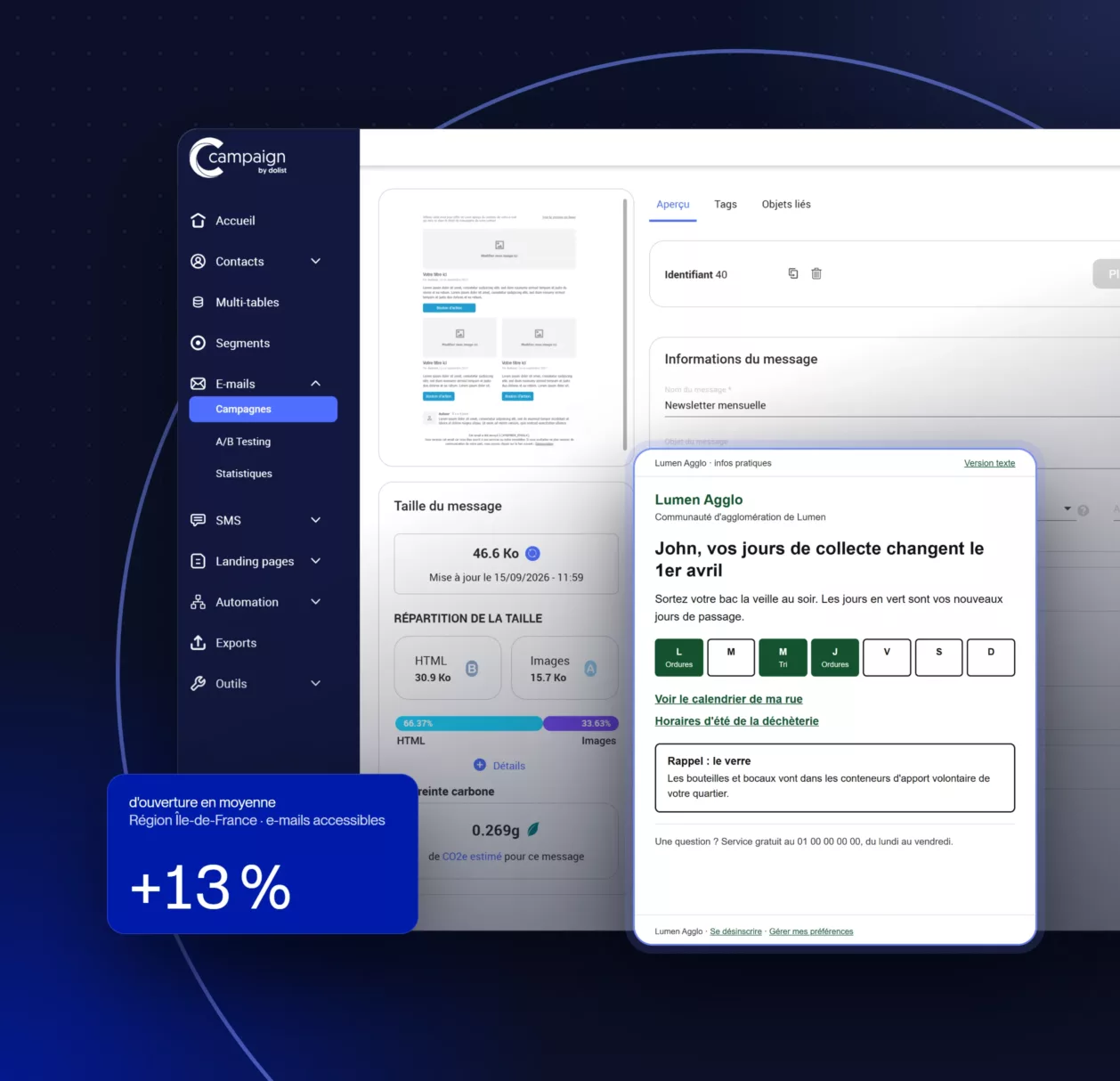Click the Exports upload icon
This screenshot has height=1081, width=1120.
click(x=198, y=642)
